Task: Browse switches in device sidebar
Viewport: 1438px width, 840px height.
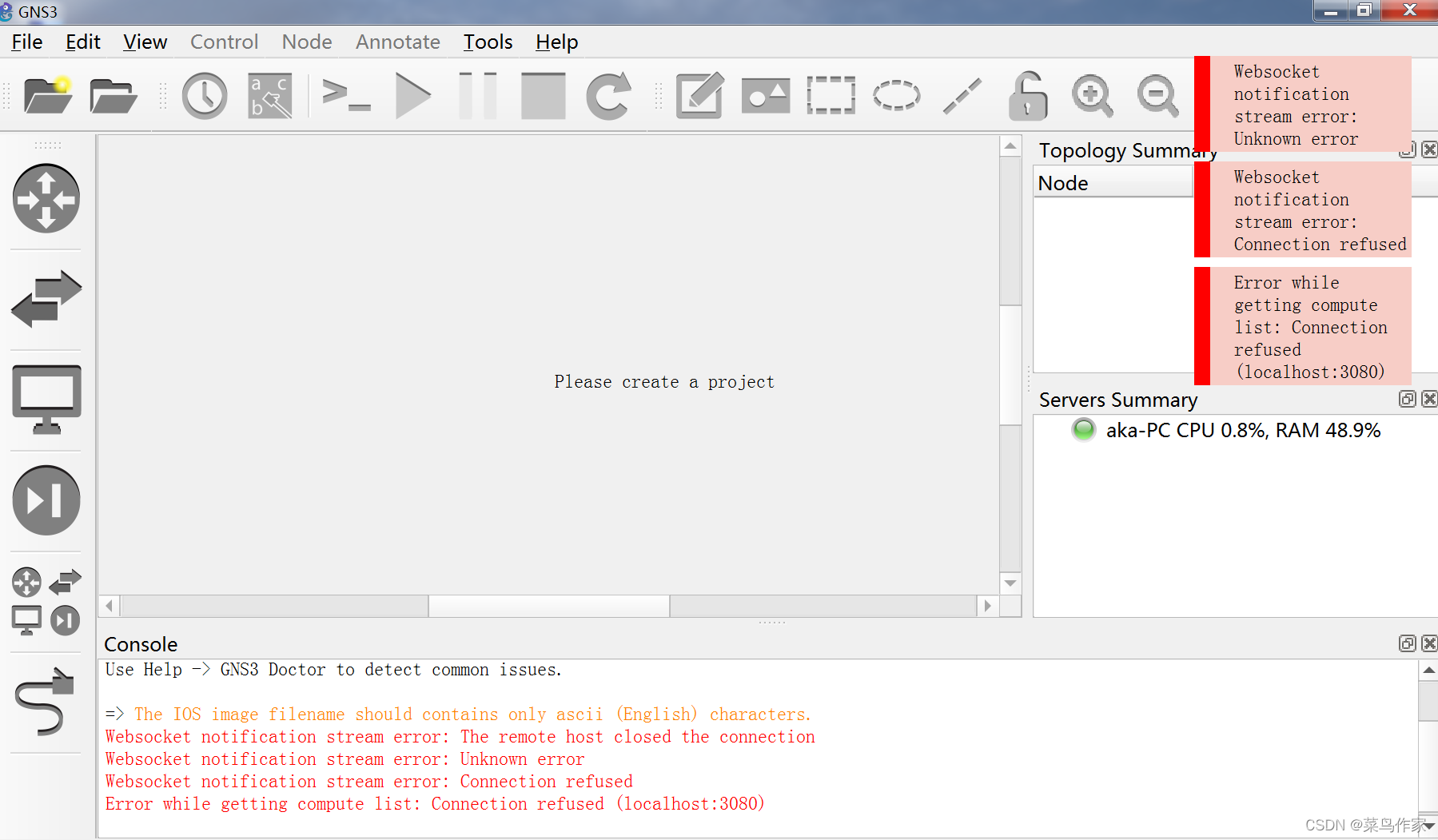Action: [x=46, y=299]
